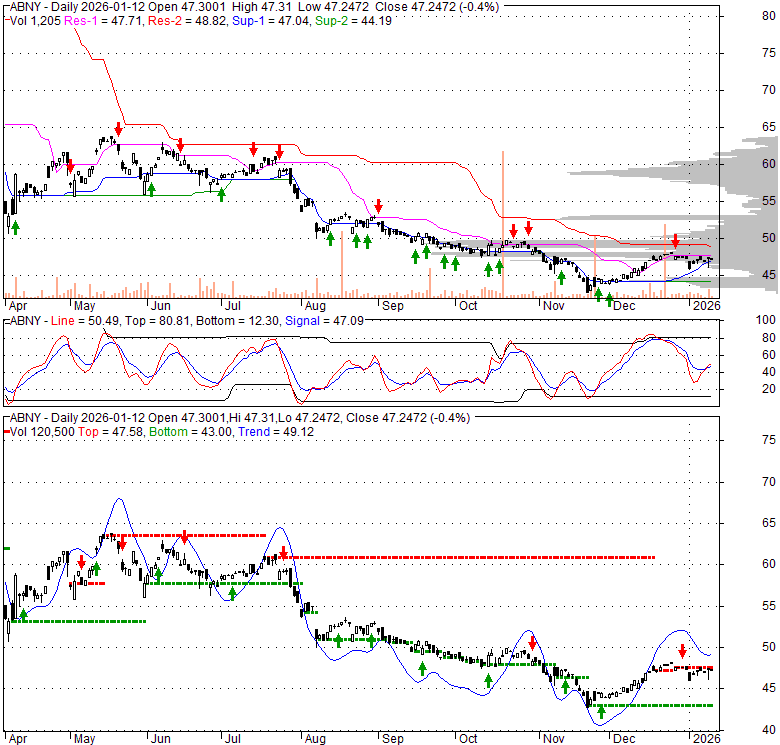This screenshot has height=745, width=780.
Task: Click the Bottom = 12.30 oscillator label
Action: (x=237, y=321)
